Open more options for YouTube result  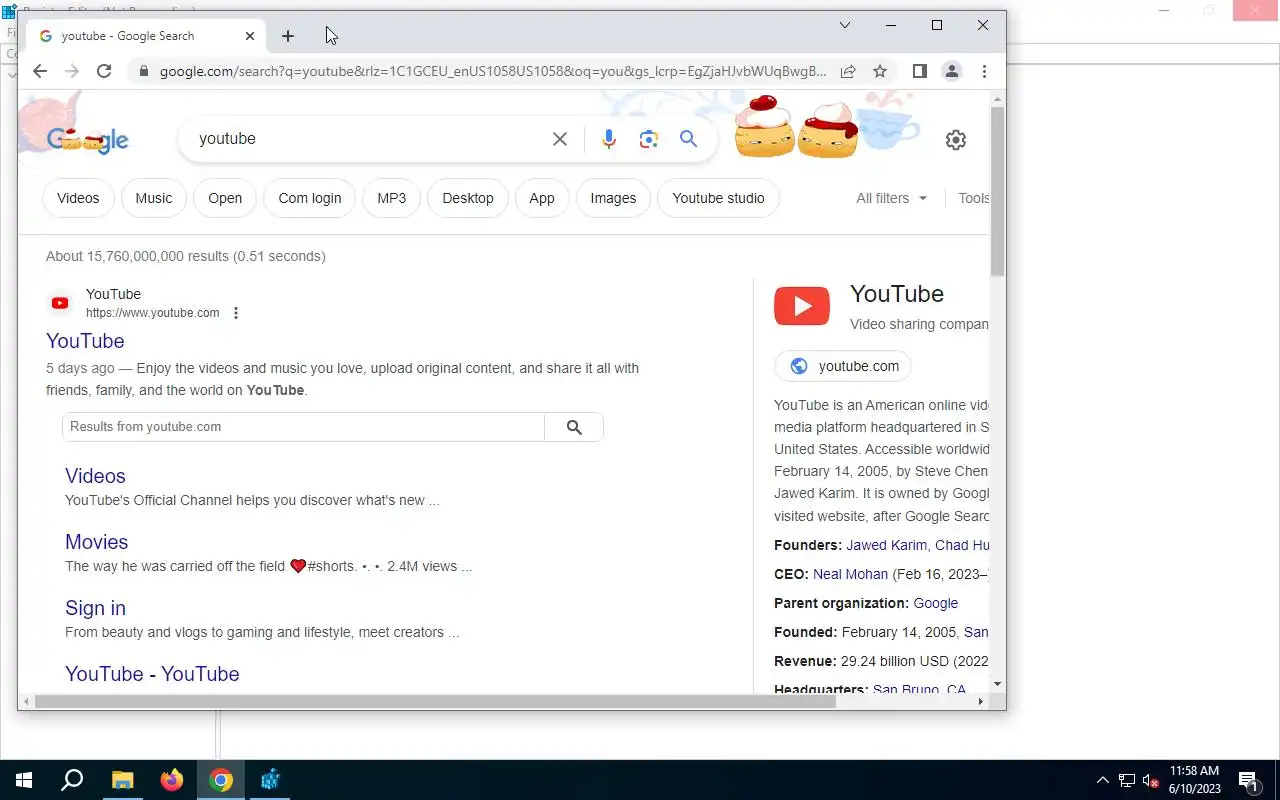[236, 313]
